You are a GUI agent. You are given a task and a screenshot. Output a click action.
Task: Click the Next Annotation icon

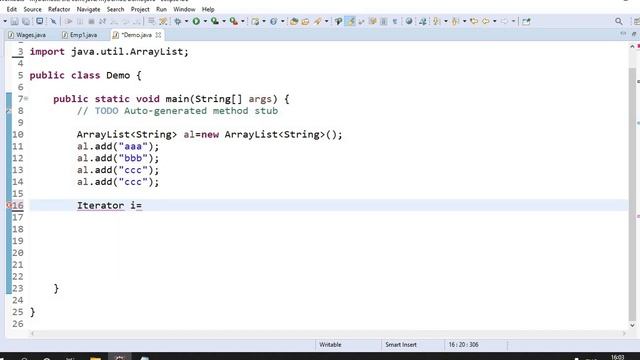pos(436,21)
